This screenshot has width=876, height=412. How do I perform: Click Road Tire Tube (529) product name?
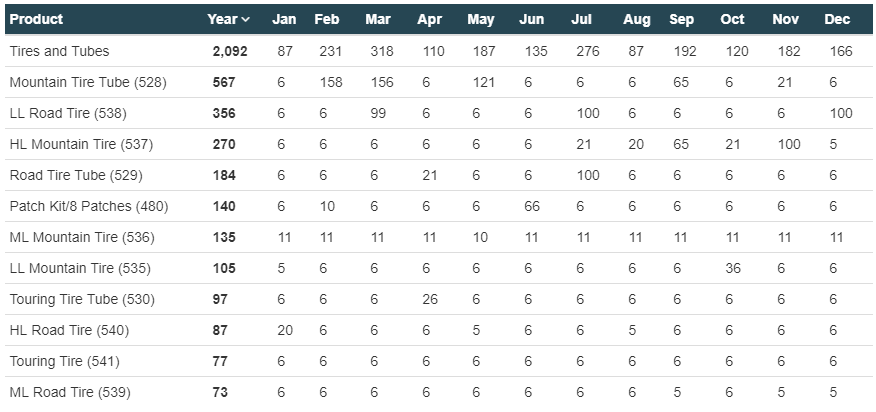[x=76, y=175]
